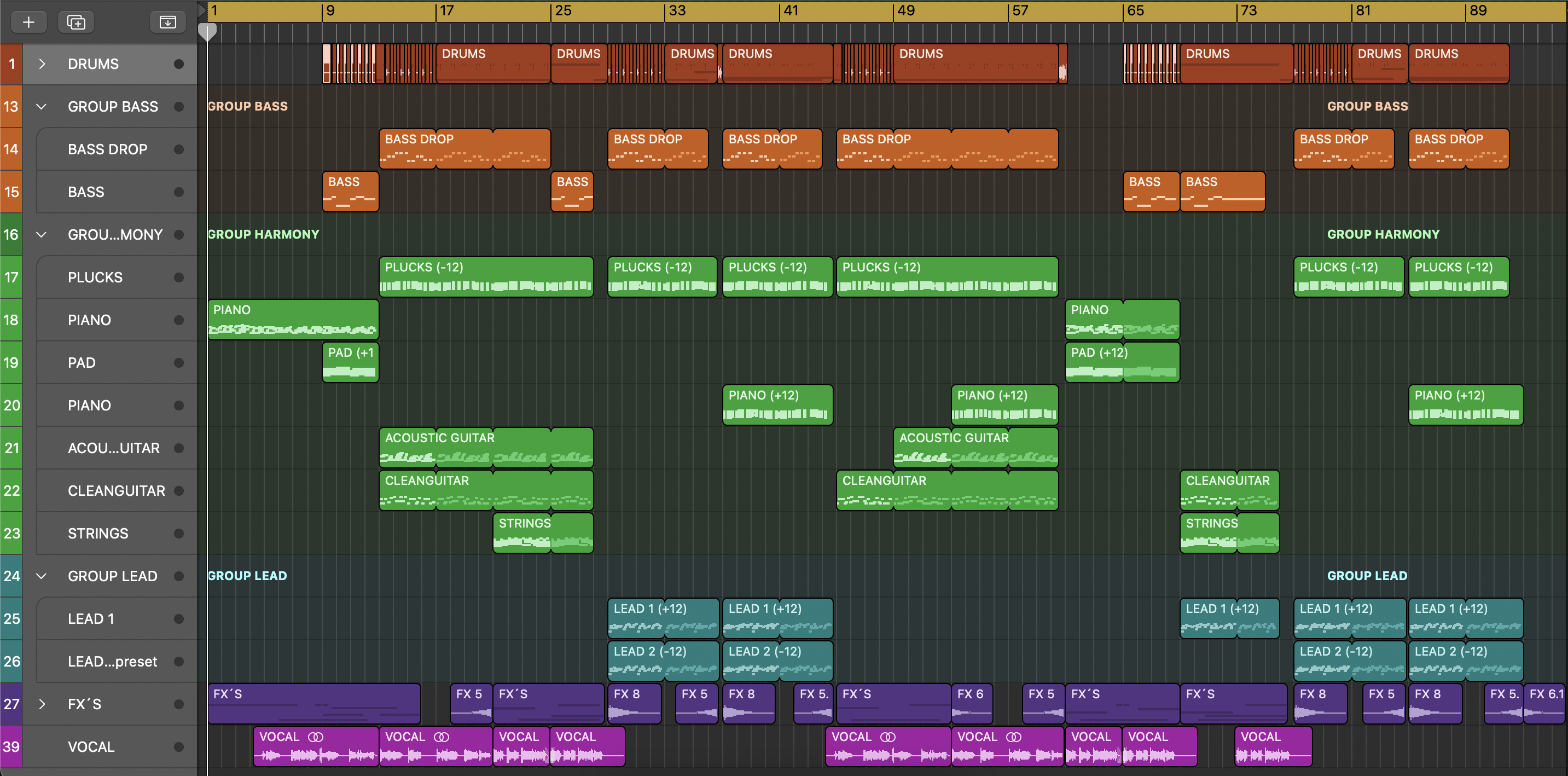
Task: Select the LEAD 1 track header
Action: pyautogui.click(x=91, y=619)
